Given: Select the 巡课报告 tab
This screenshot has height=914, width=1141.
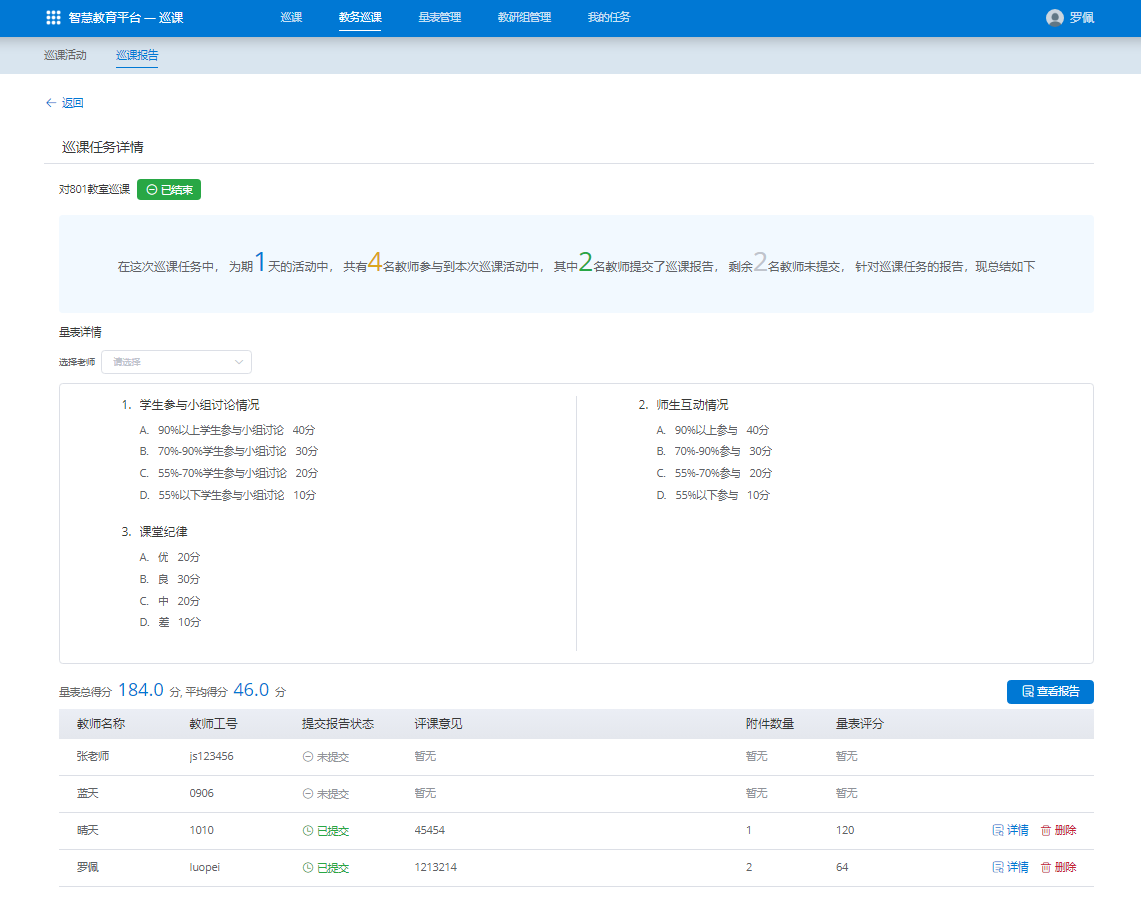Looking at the screenshot, I should [x=137, y=55].
